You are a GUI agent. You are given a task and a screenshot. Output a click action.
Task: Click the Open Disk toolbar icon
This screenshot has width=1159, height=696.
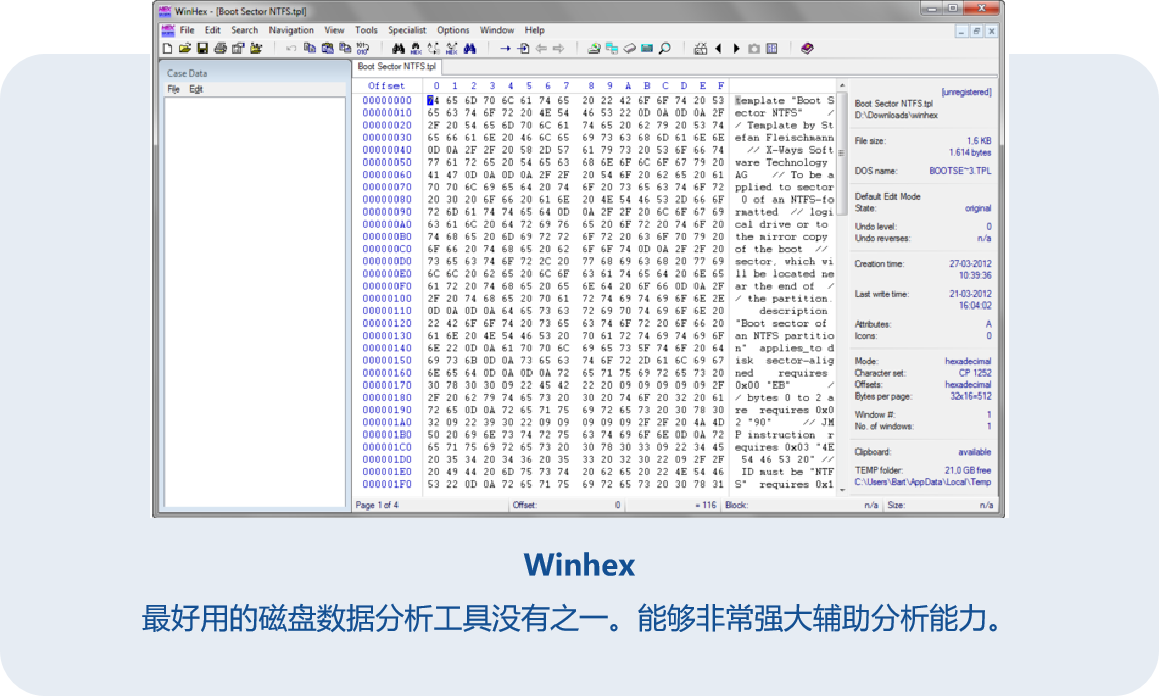click(x=594, y=49)
